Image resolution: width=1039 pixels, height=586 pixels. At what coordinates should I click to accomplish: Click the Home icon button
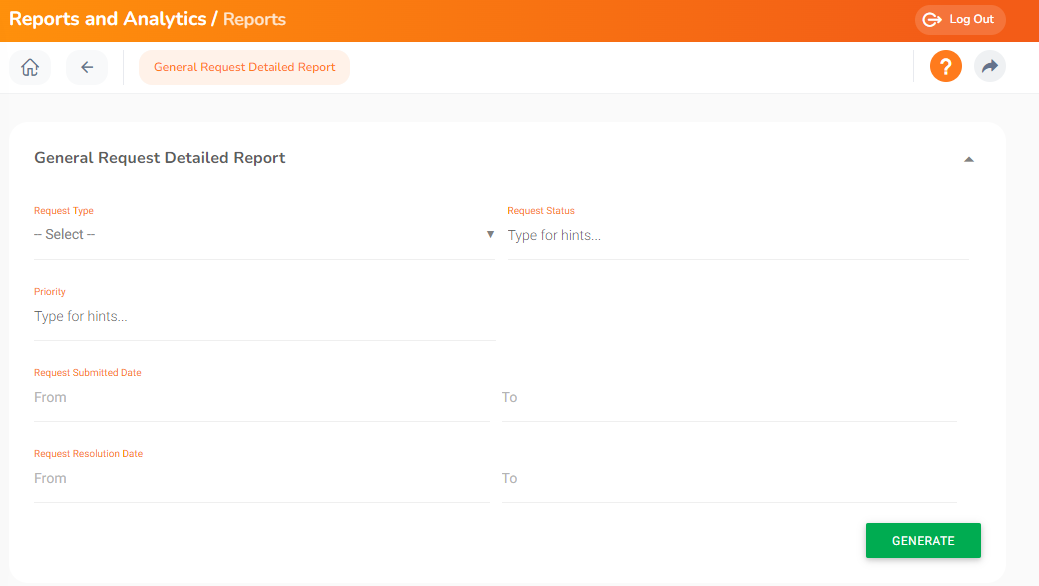(30, 67)
